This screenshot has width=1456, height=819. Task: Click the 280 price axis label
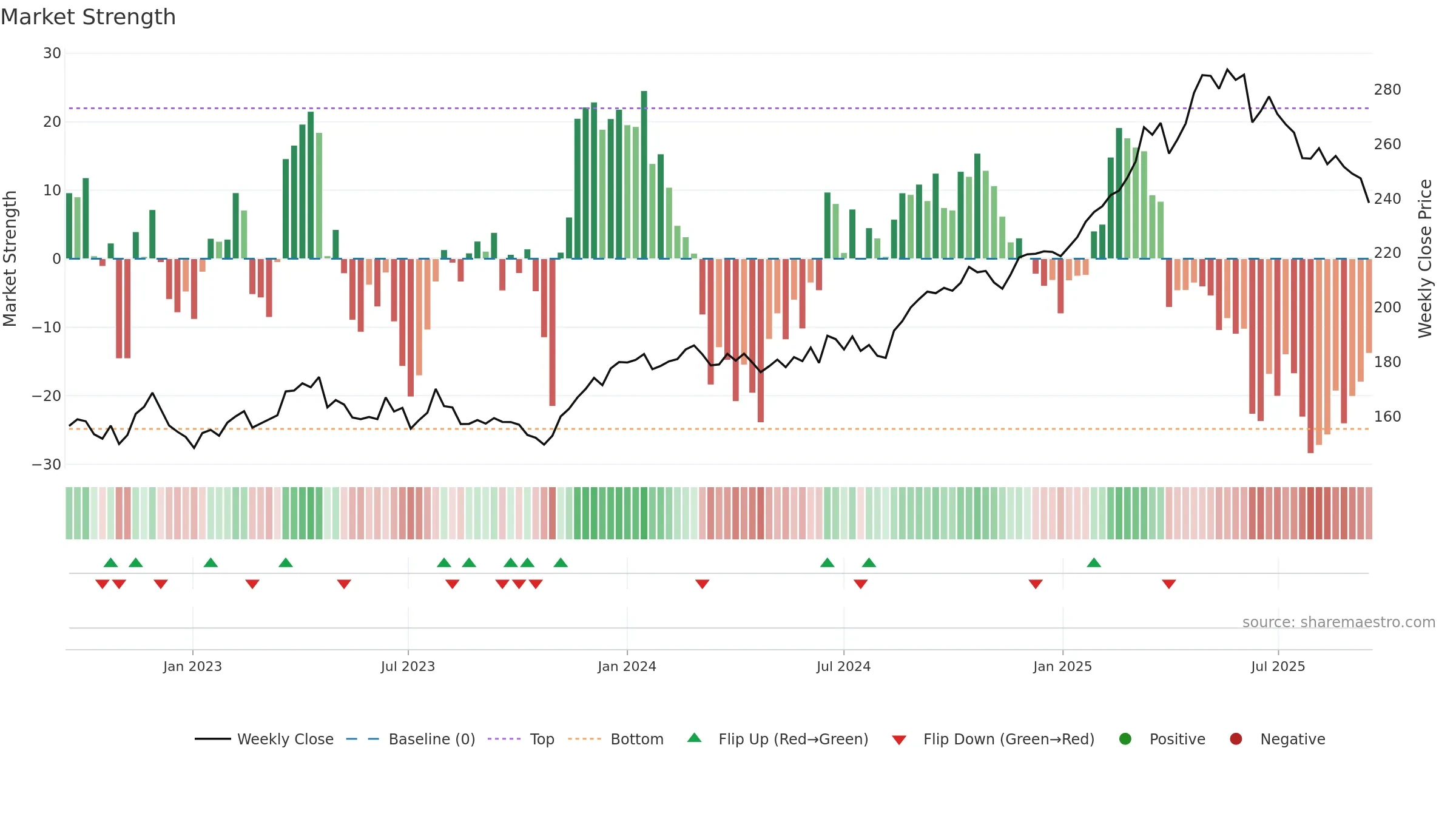click(1387, 90)
